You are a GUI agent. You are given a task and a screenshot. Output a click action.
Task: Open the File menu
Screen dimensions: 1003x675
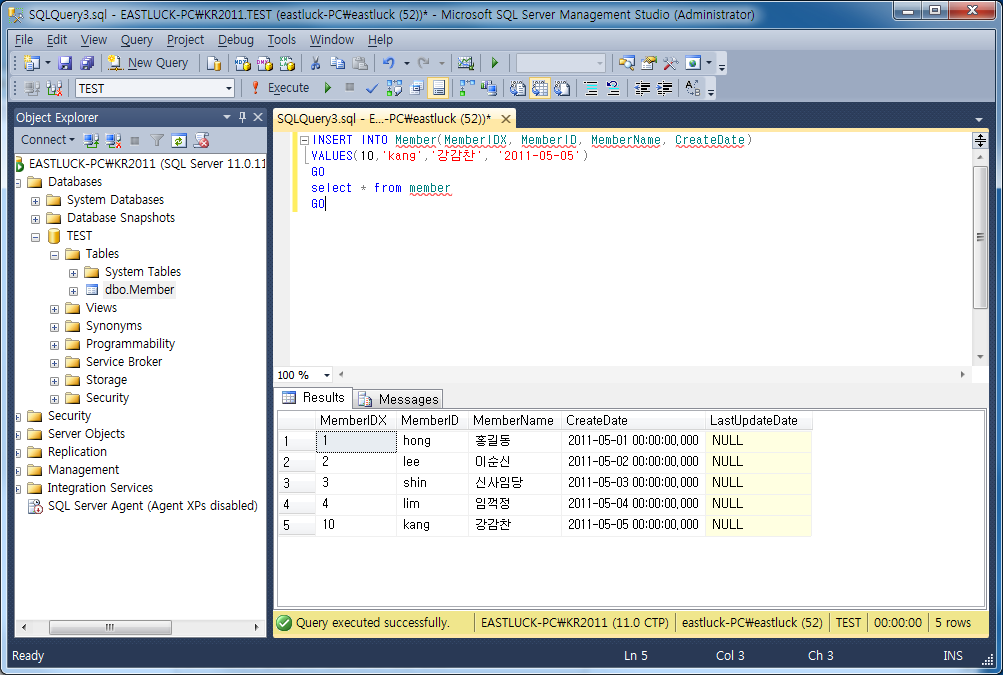click(24, 40)
